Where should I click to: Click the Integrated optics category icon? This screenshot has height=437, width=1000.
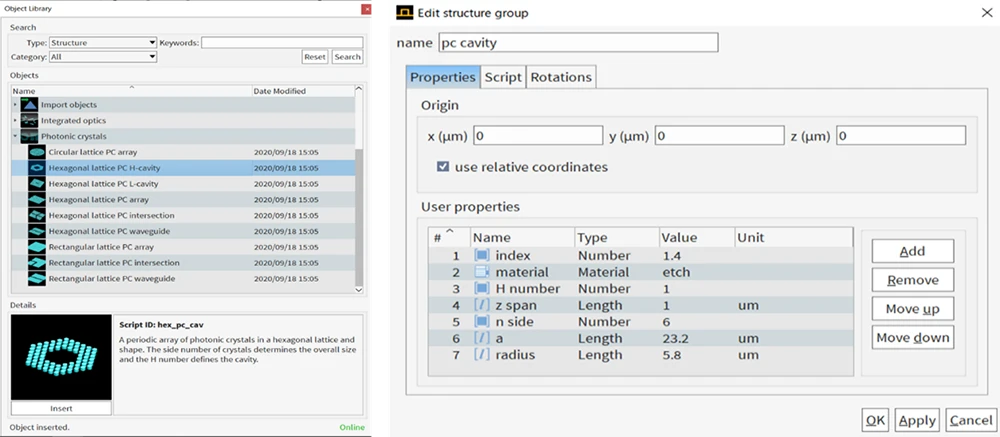(x=29, y=121)
